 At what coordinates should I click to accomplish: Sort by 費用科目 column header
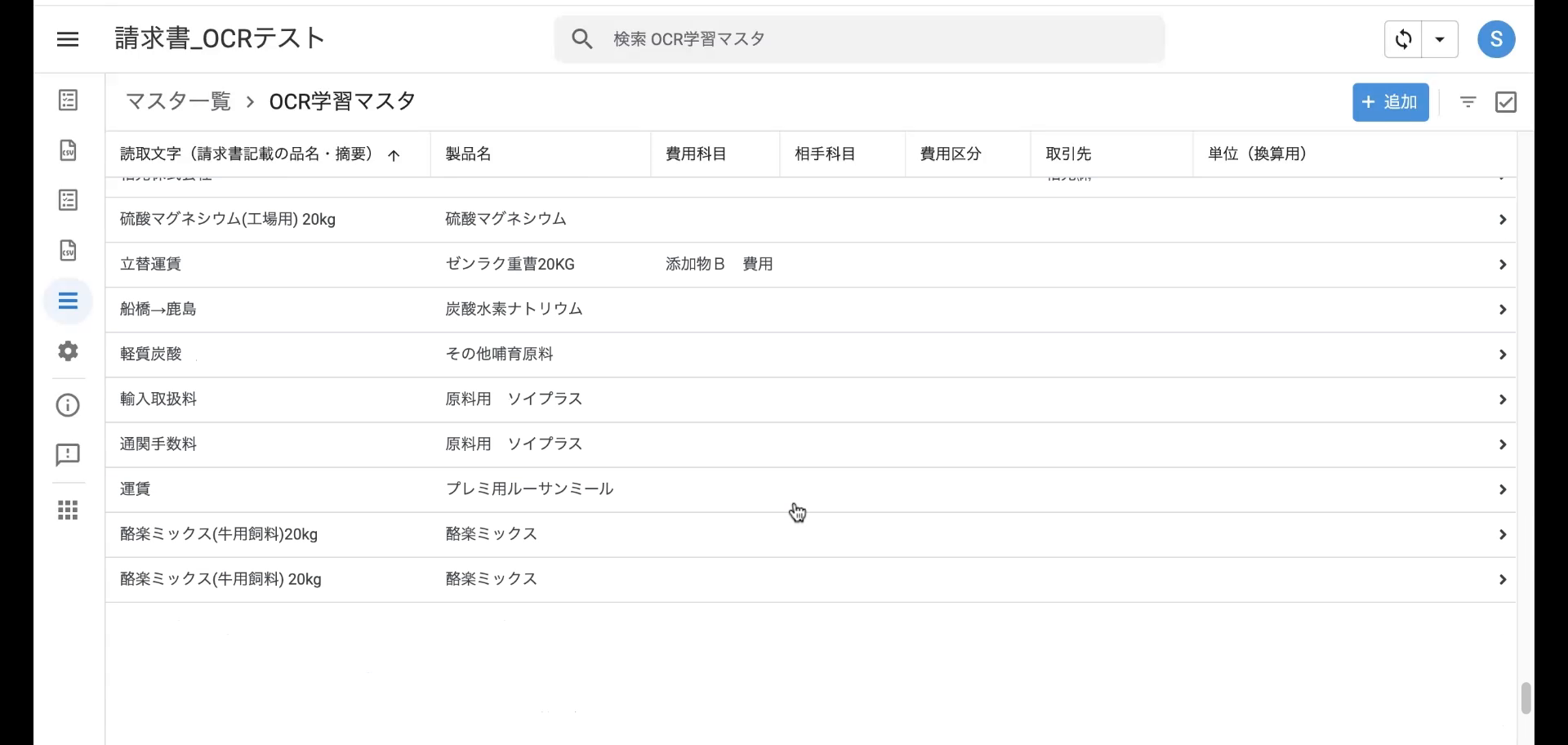696,154
